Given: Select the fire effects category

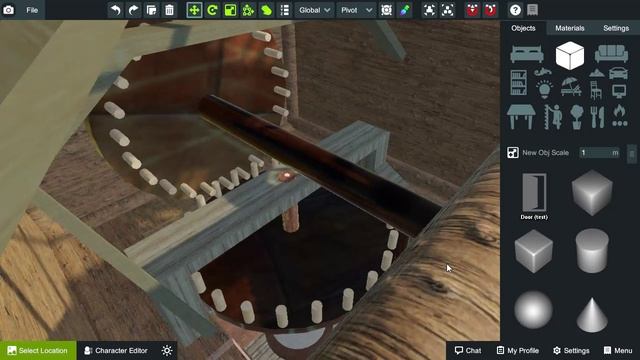Looking at the screenshot, I should point(619,116).
